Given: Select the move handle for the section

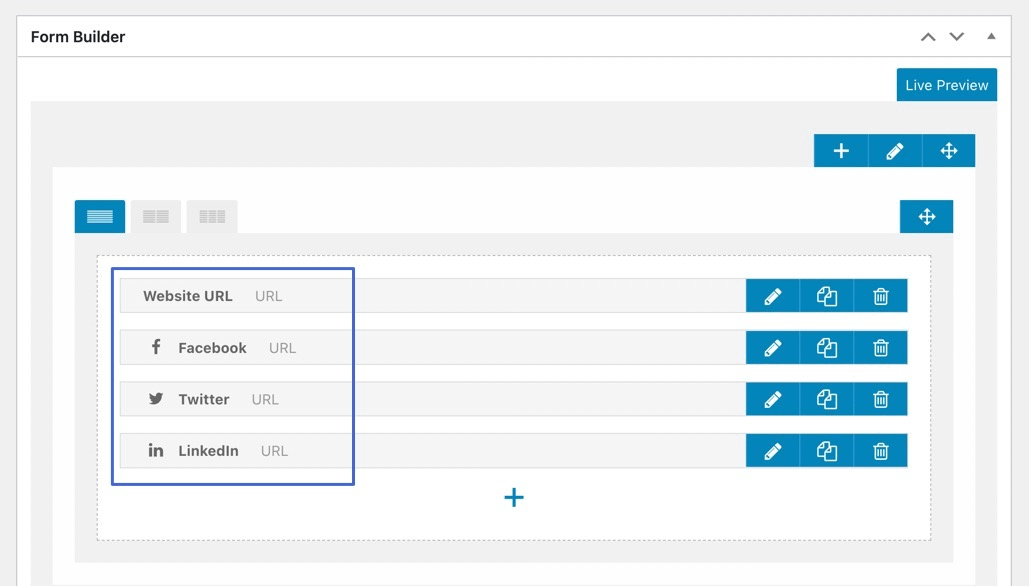Looking at the screenshot, I should 926,215.
